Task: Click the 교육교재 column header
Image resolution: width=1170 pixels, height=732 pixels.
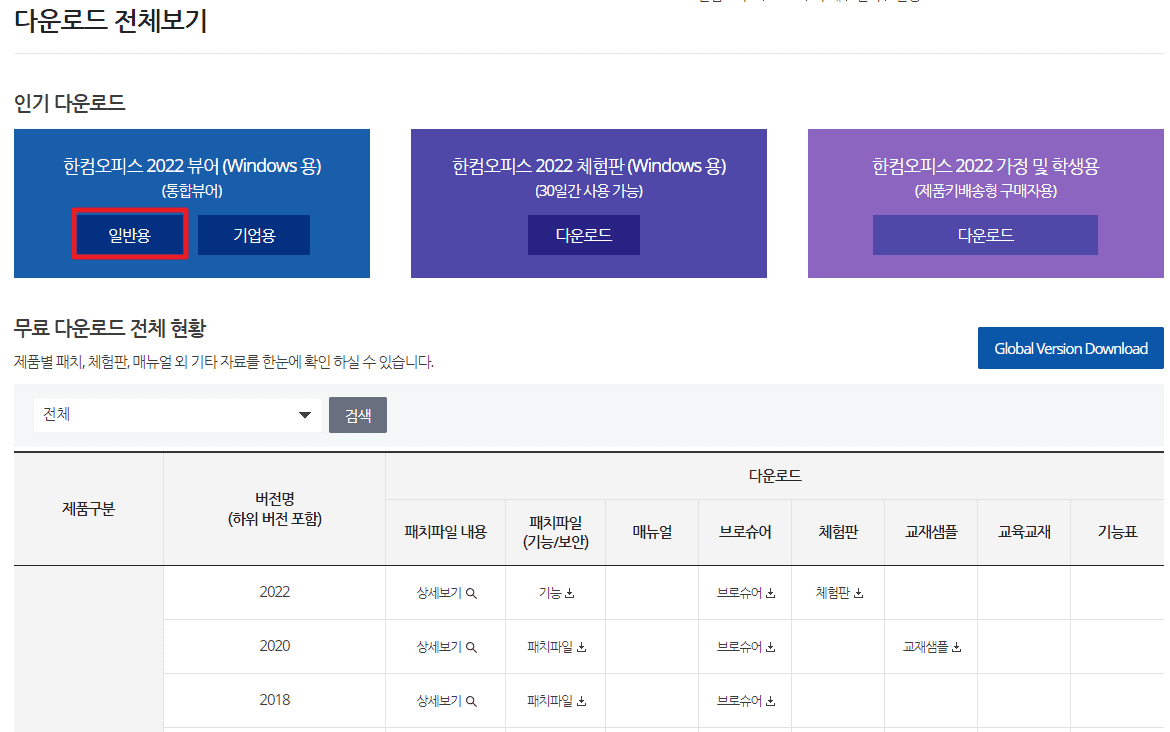Action: point(1024,532)
